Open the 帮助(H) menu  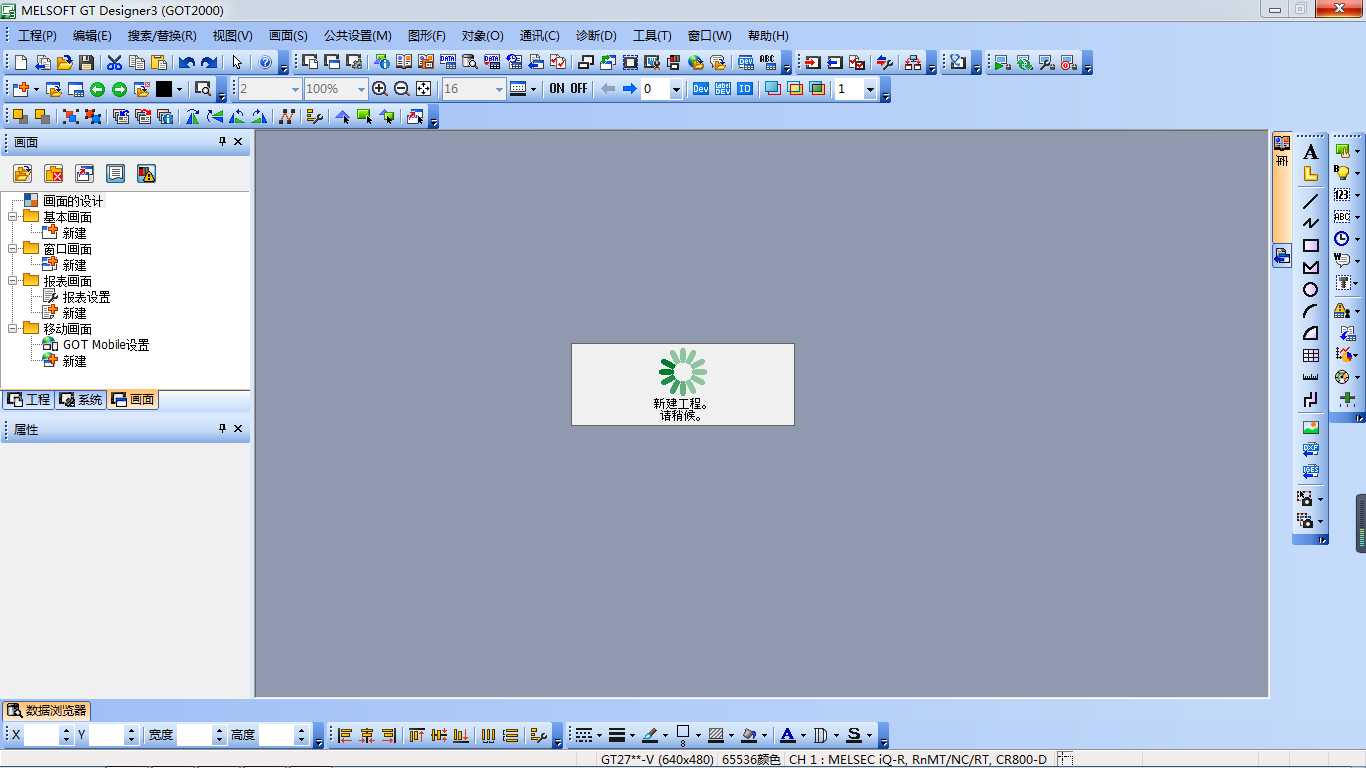click(768, 35)
